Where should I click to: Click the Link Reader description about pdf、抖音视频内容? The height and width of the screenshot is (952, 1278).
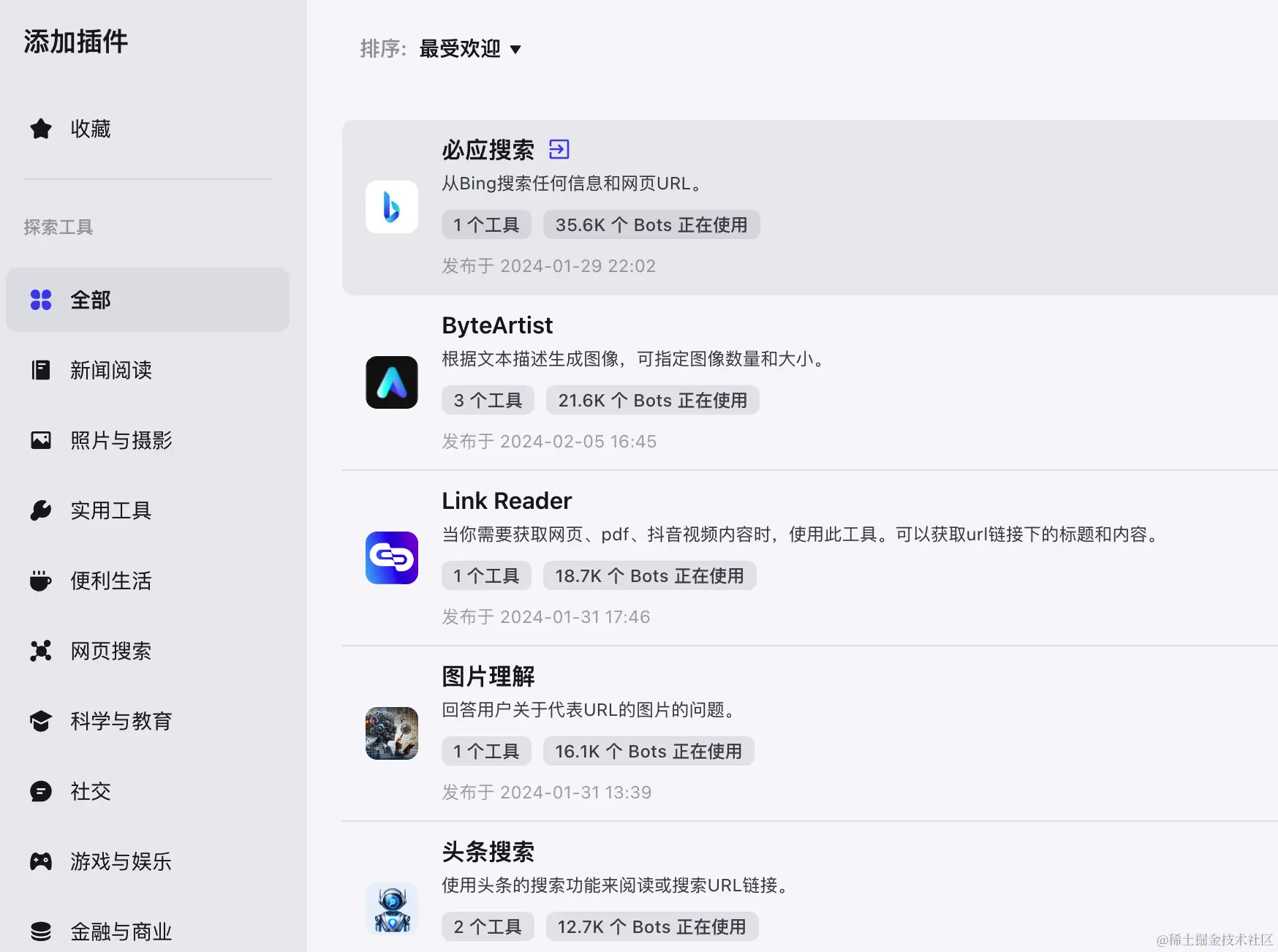tap(801, 534)
